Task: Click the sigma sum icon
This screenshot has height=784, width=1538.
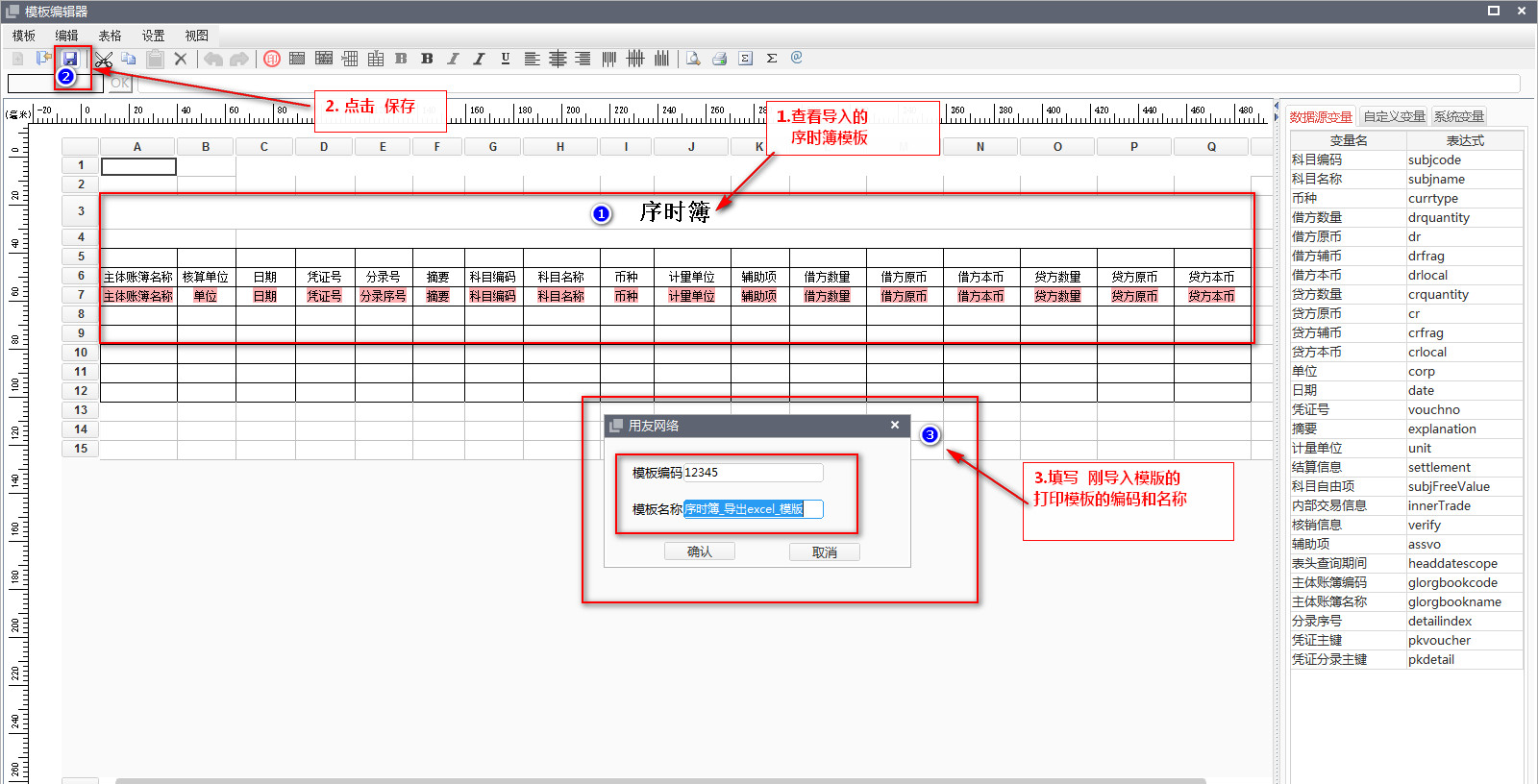Action: [771, 59]
